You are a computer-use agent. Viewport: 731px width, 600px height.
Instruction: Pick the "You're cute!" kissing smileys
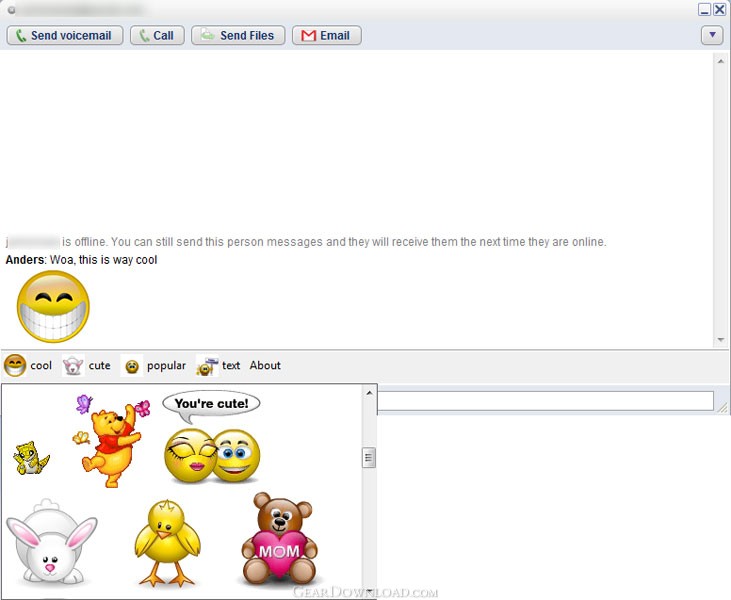click(x=212, y=441)
